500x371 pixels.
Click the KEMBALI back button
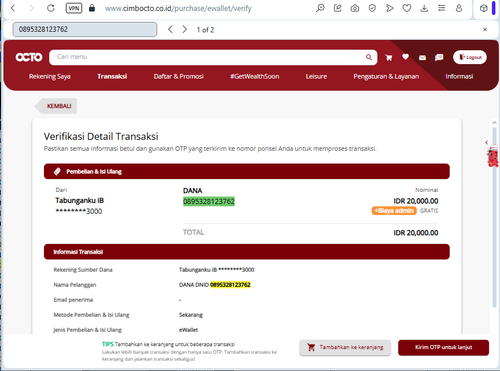56,106
